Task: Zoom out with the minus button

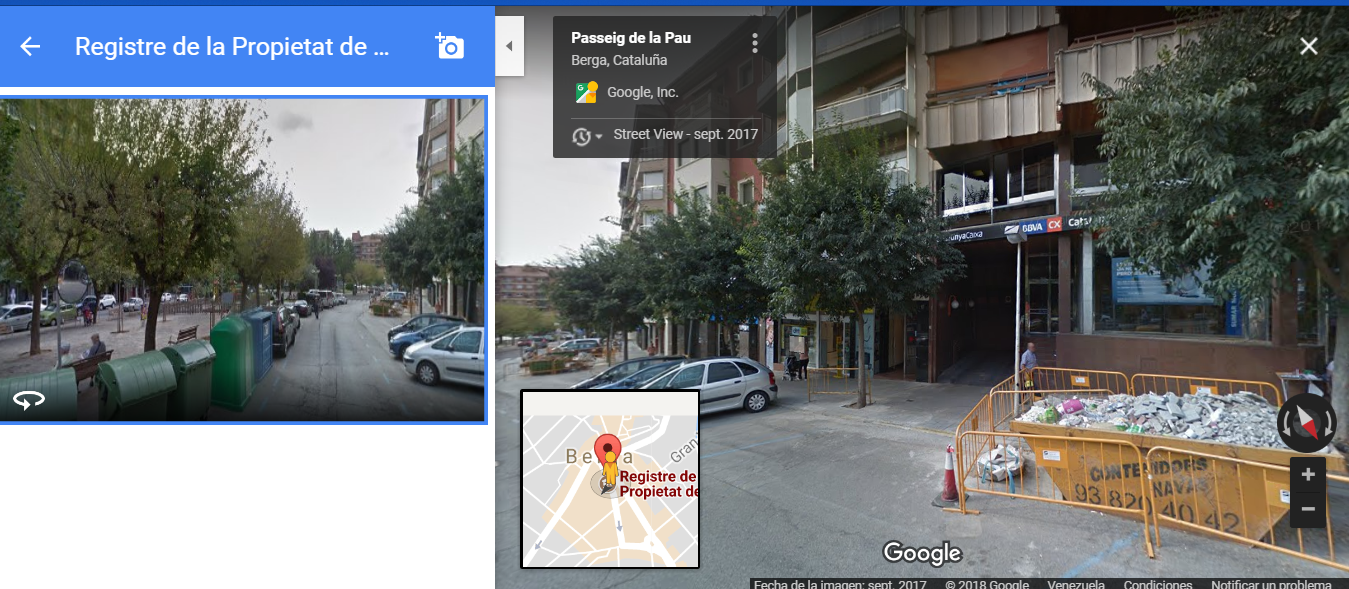Action: (1308, 509)
